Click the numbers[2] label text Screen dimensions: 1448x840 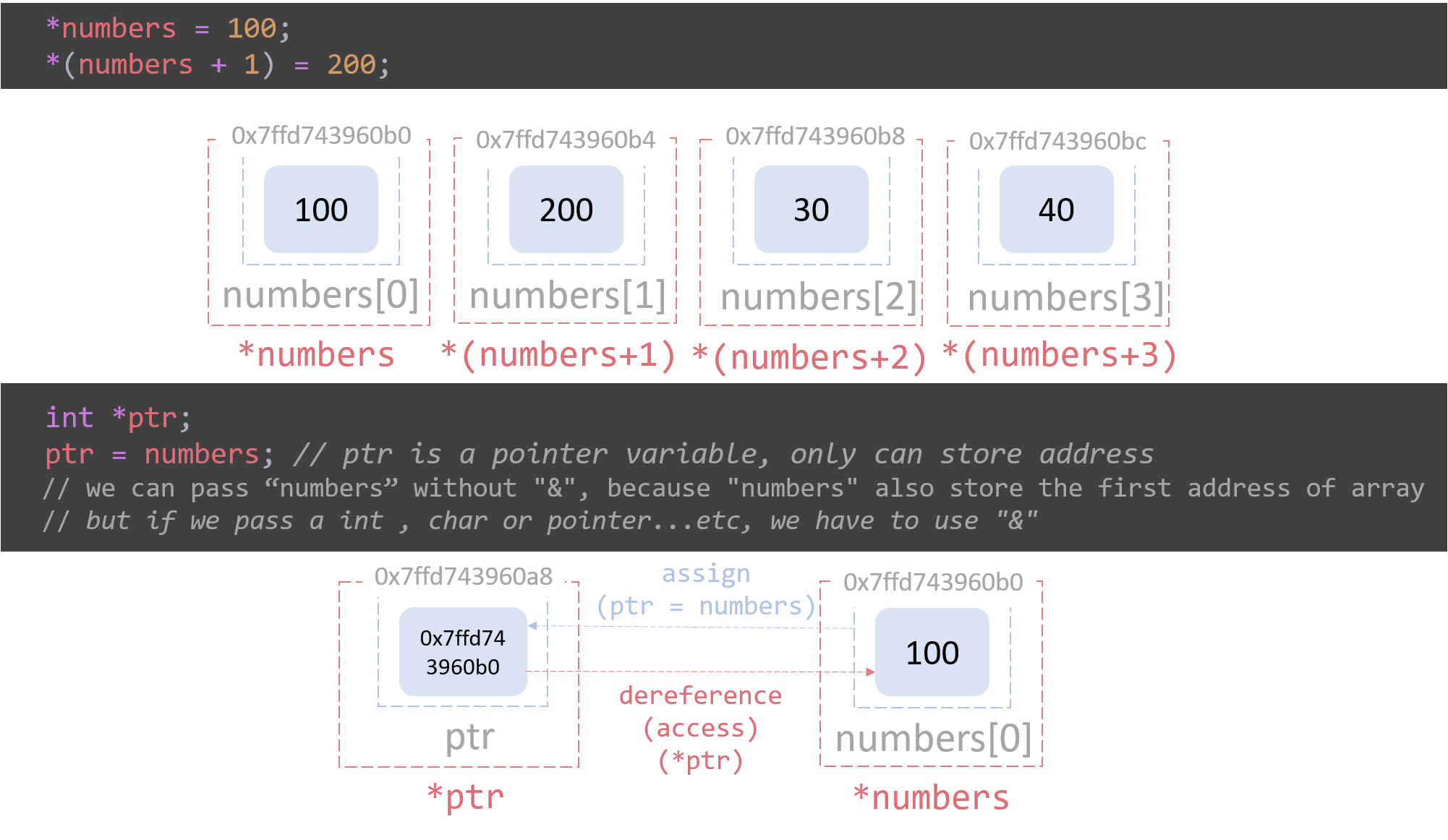coord(818,297)
